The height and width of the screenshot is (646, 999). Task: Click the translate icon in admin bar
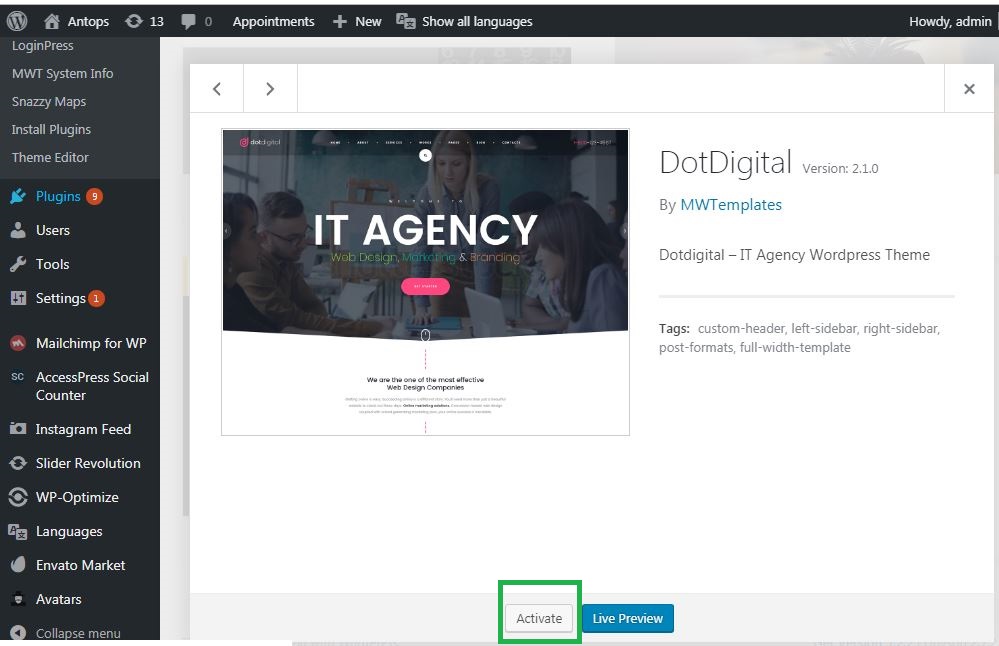[406, 21]
